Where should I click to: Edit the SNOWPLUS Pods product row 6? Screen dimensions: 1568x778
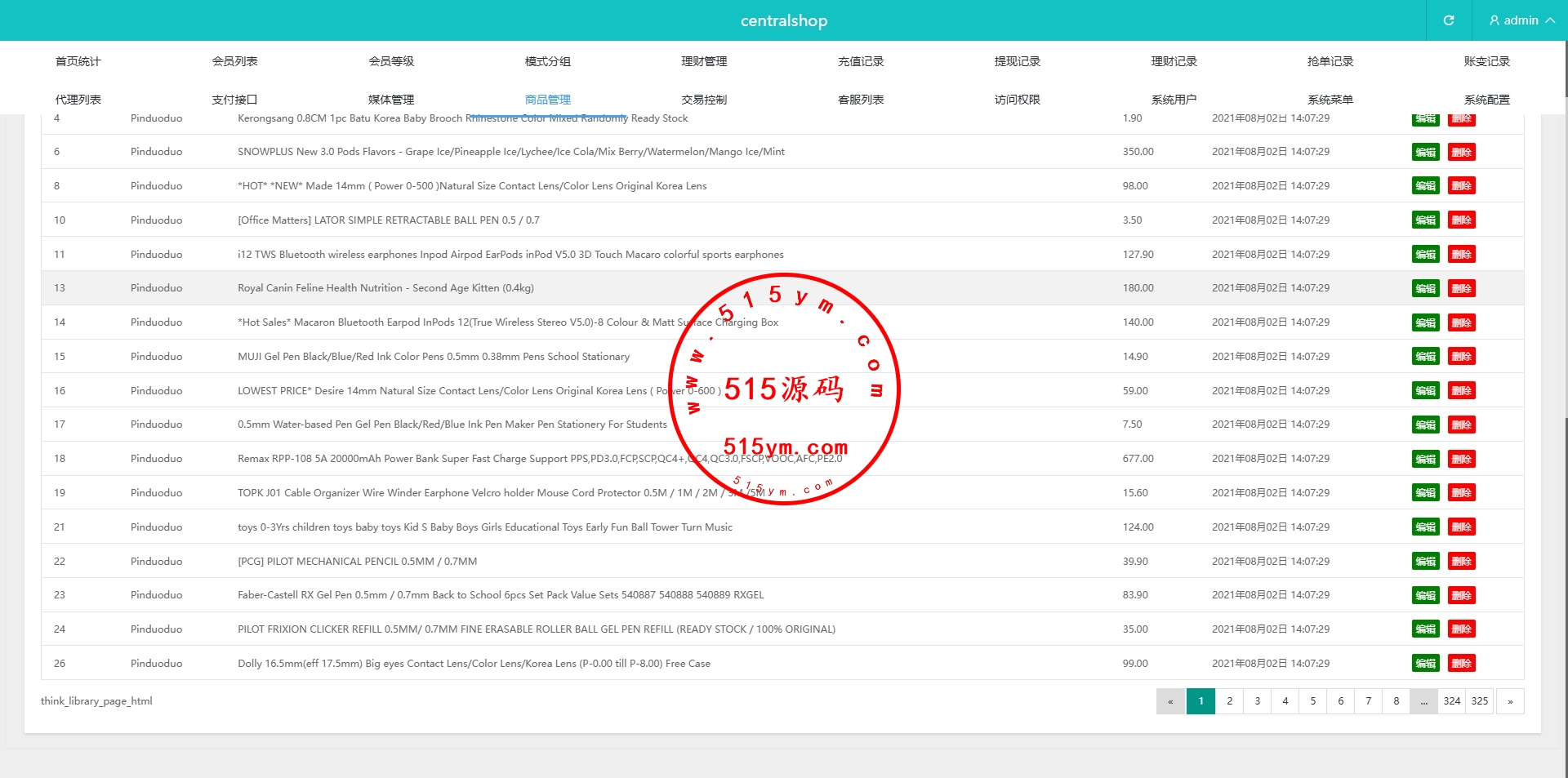(x=1425, y=152)
